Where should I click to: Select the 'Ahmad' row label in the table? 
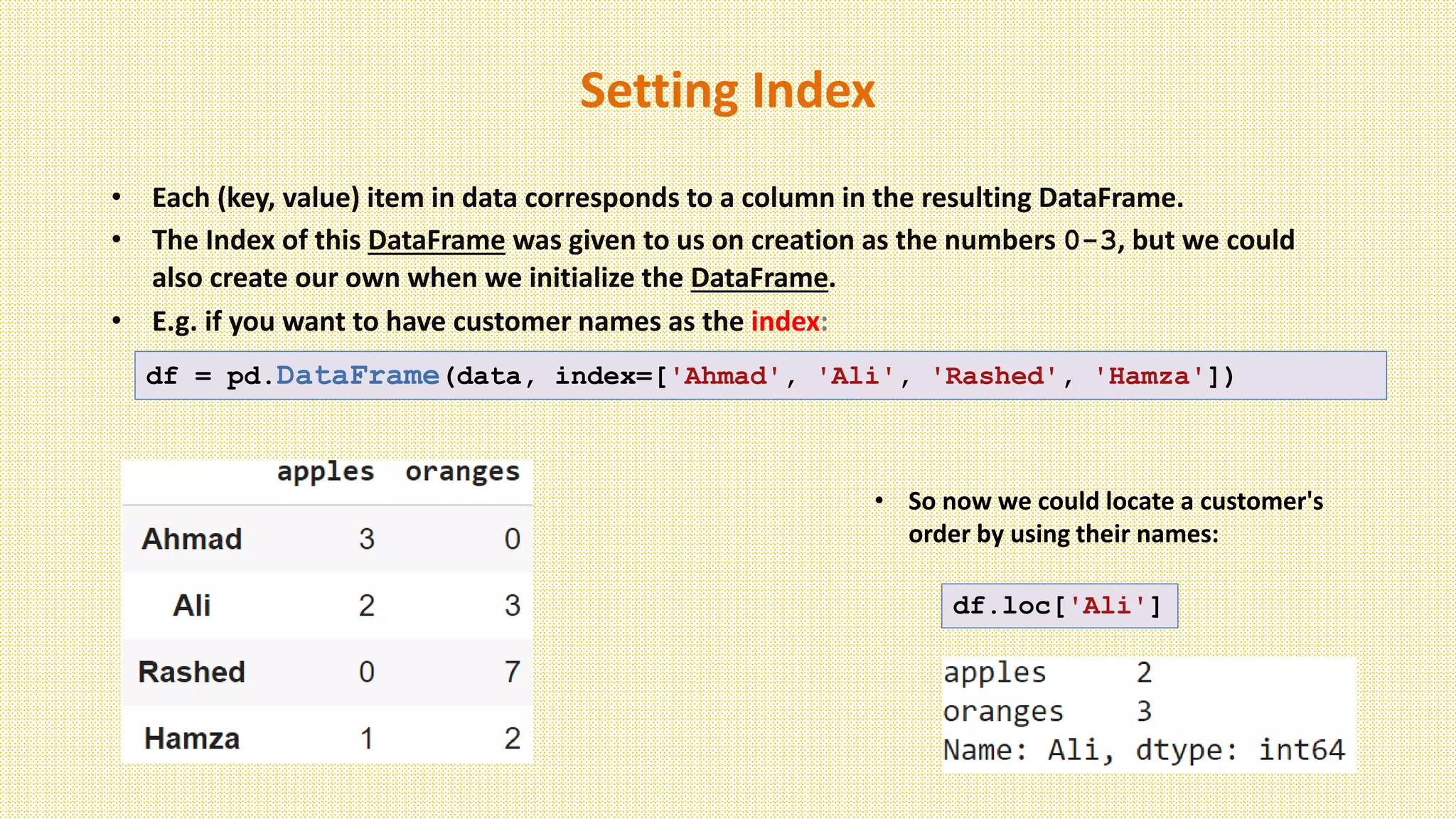click(192, 539)
